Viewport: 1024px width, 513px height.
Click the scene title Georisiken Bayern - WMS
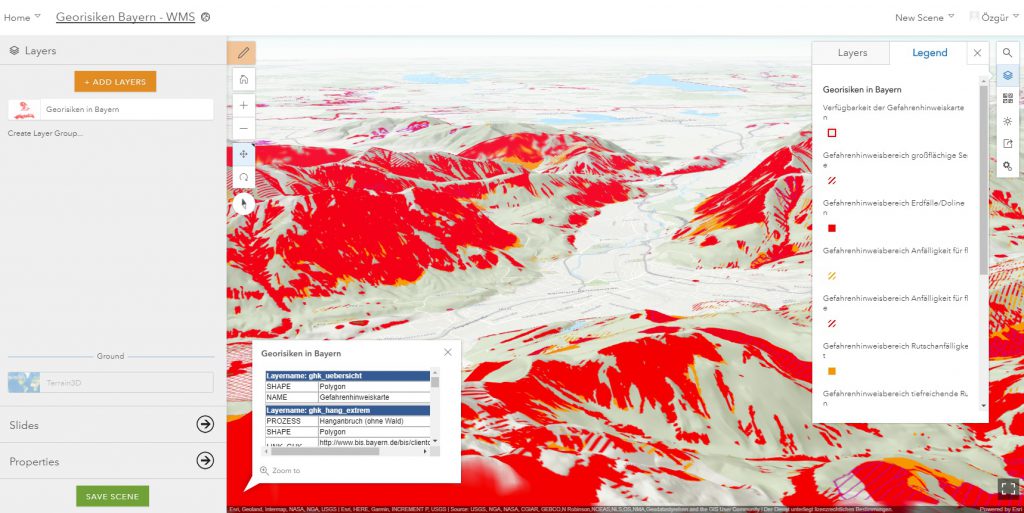(125, 17)
